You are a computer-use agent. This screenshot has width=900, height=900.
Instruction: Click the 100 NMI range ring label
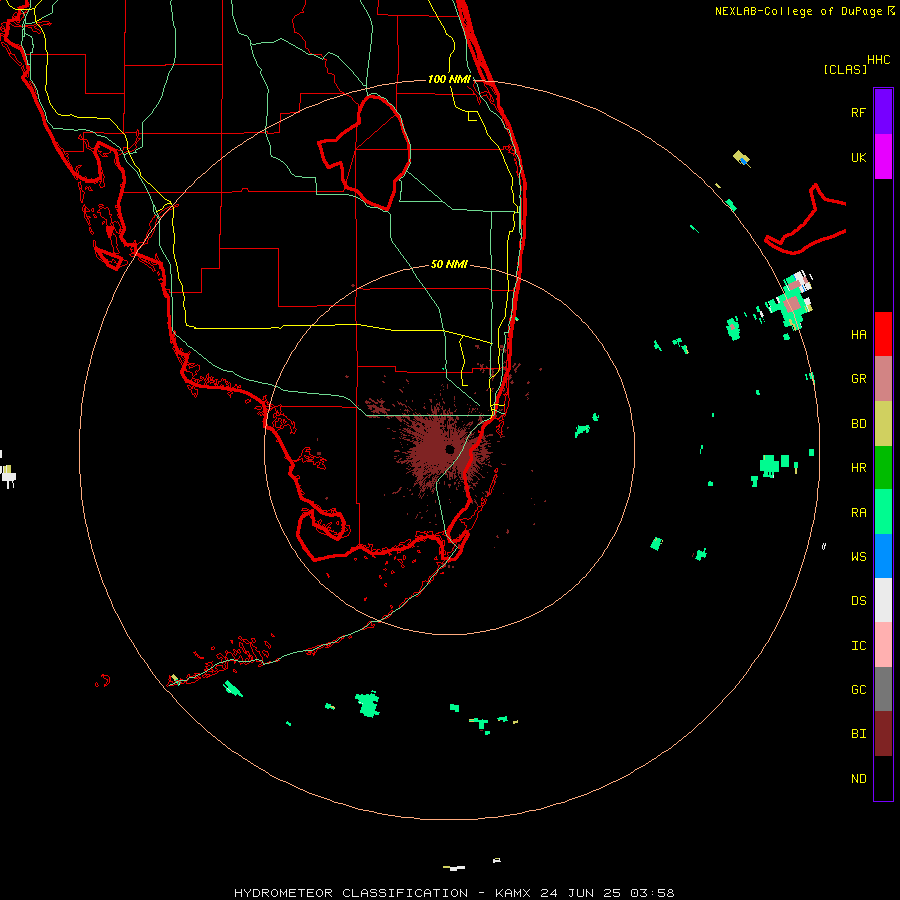(449, 79)
